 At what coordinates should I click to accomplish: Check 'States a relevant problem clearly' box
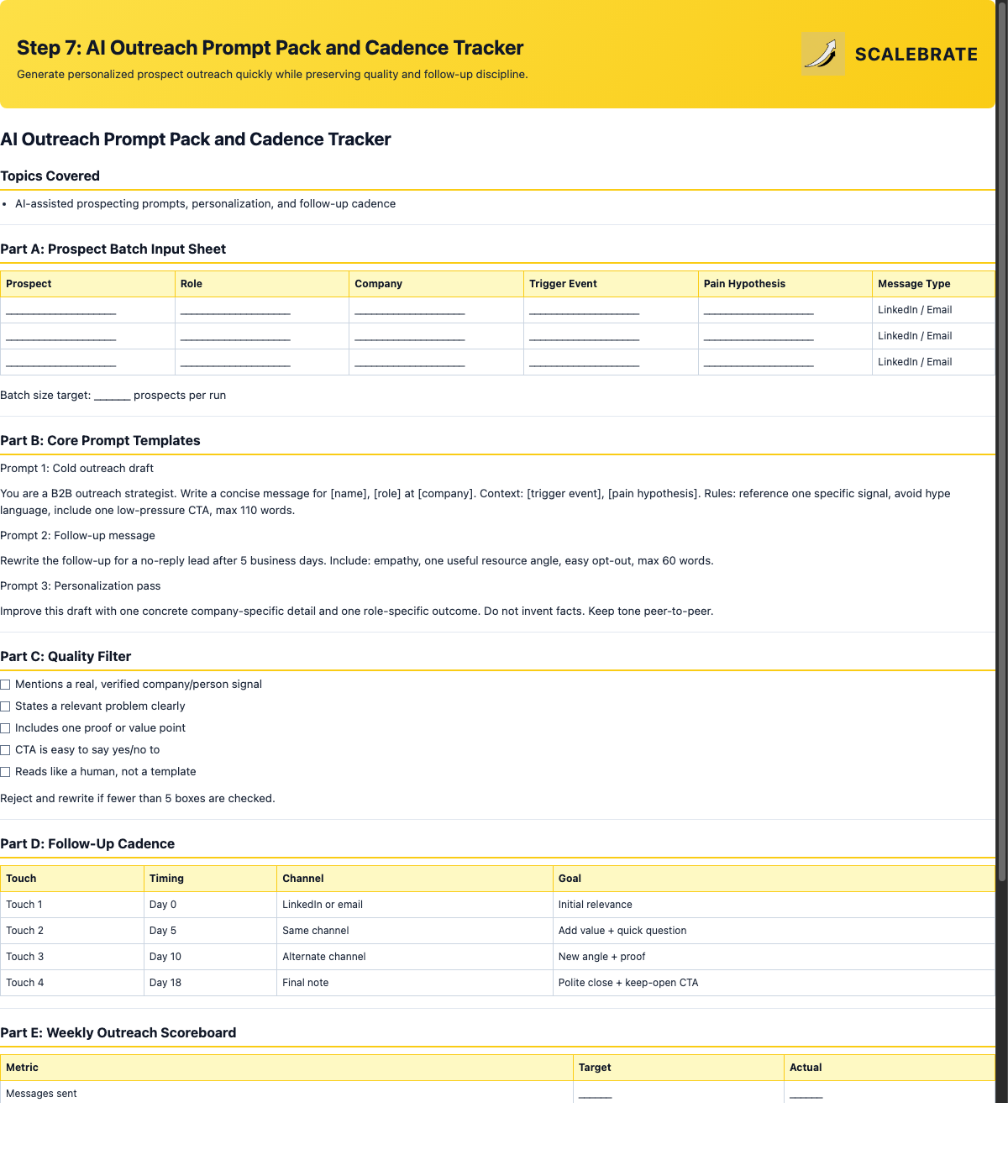[x=5, y=706]
